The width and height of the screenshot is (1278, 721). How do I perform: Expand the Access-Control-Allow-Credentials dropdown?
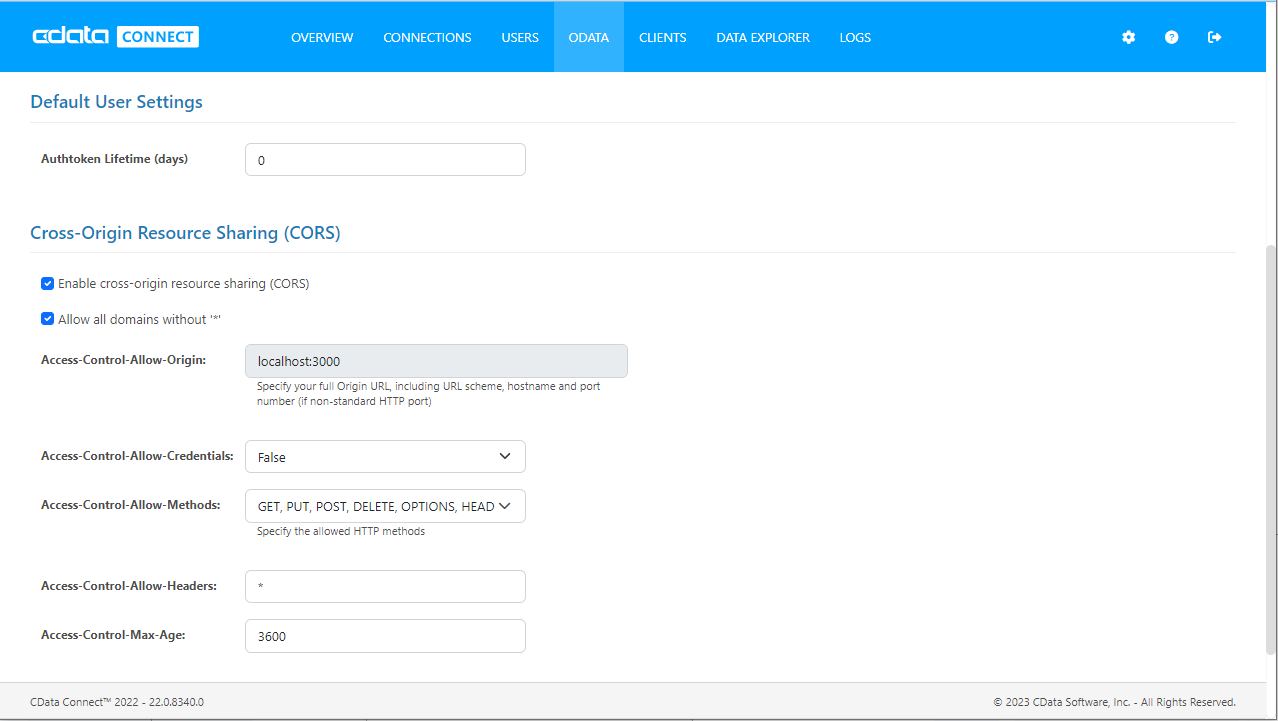click(385, 457)
